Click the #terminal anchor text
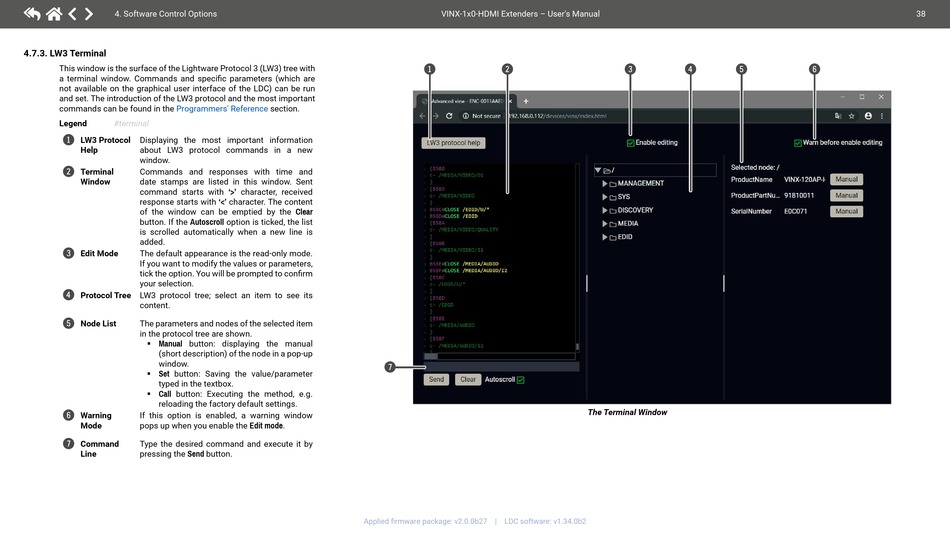This screenshot has width=950, height=533. click(131, 124)
